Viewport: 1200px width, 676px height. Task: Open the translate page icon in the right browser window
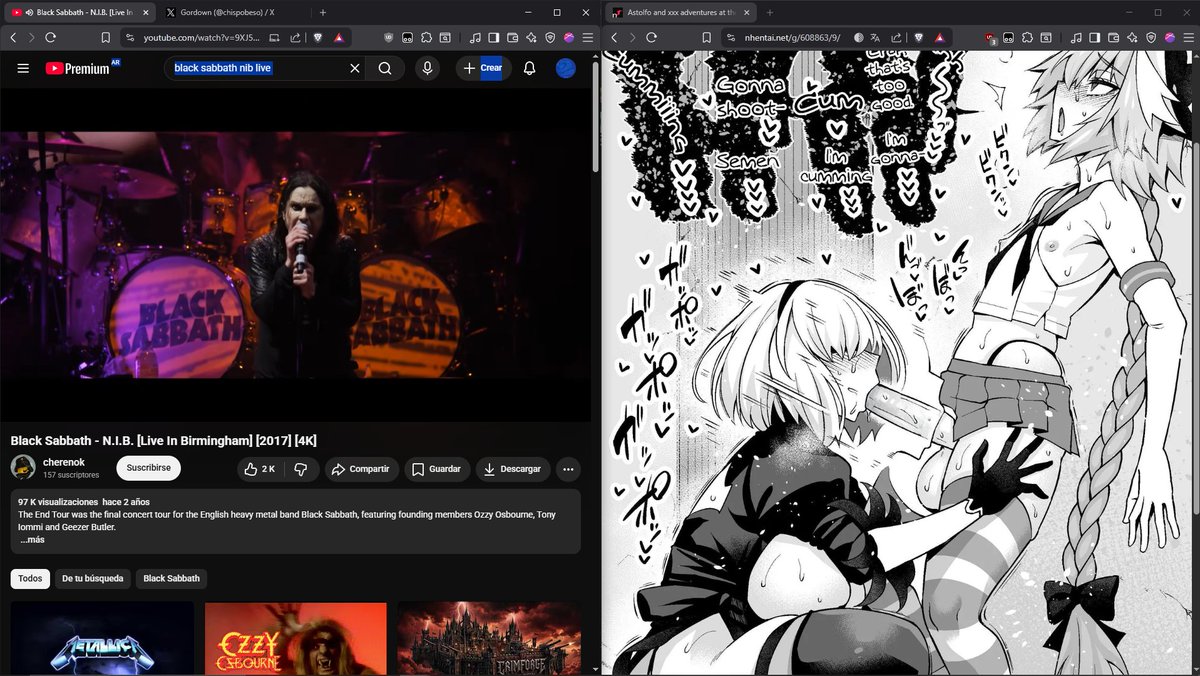(x=876, y=37)
